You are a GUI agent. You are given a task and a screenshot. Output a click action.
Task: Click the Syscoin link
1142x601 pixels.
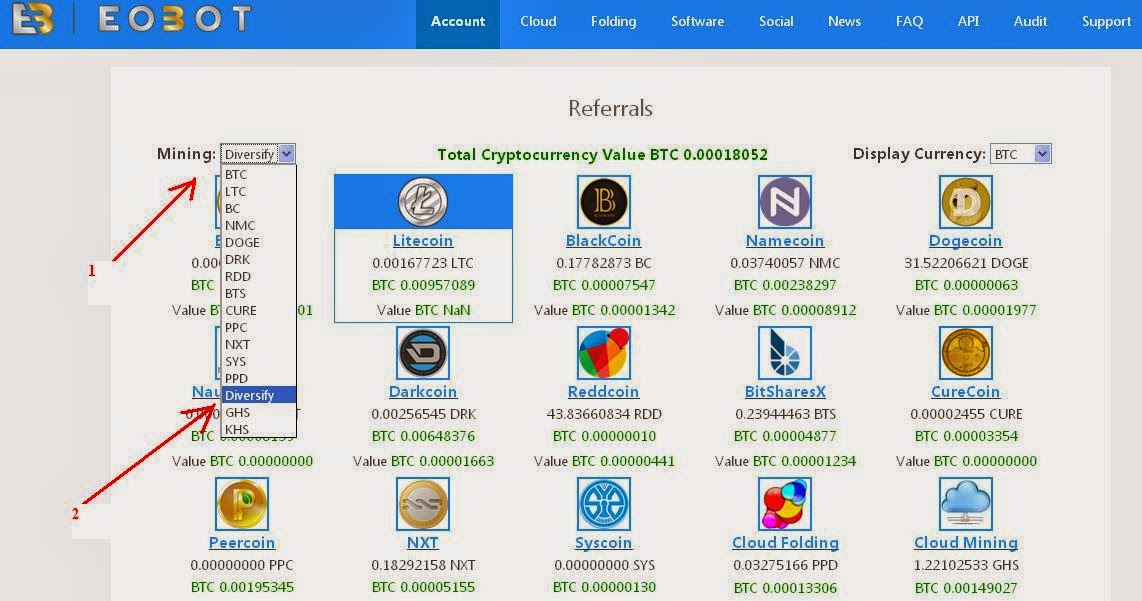tap(604, 543)
